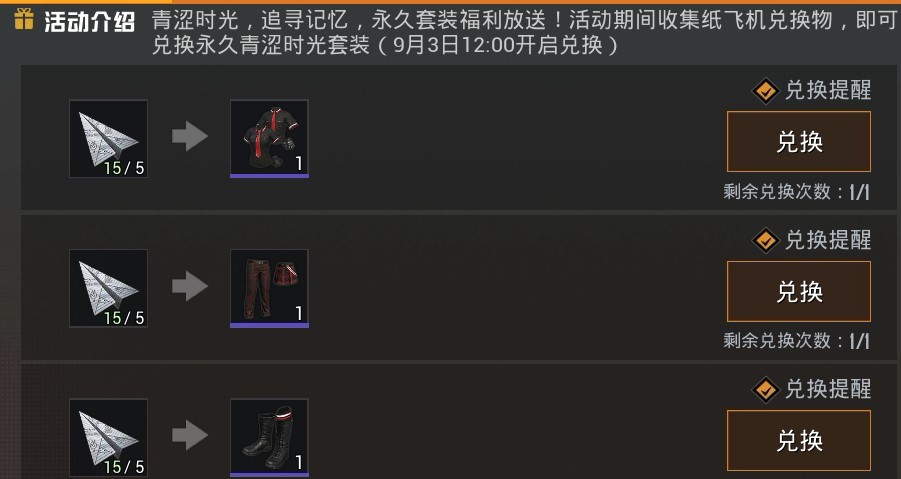Image resolution: width=901 pixels, height=479 pixels.
Task: Select the red pants and skirt reward
Action: (269, 288)
